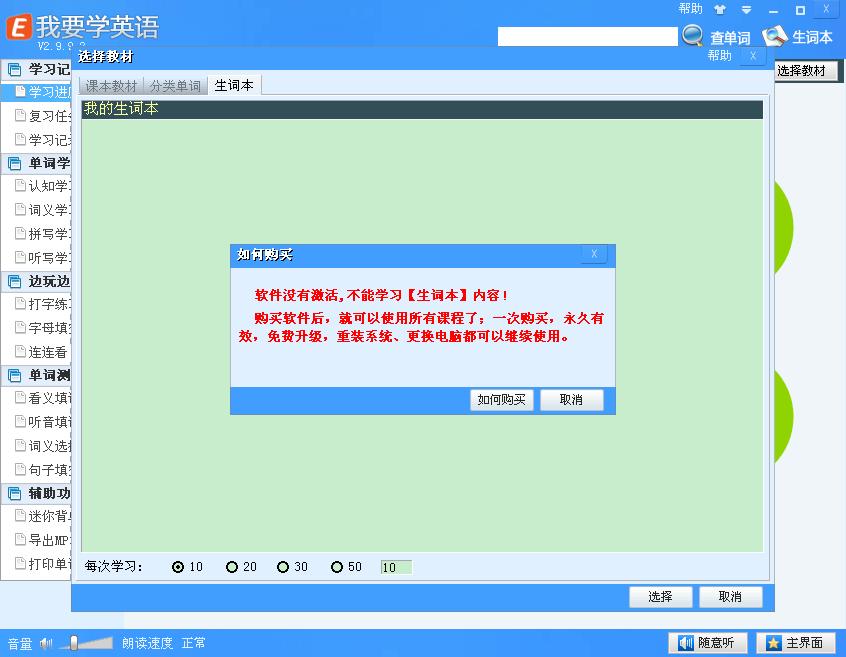The image size is (846, 657).
Task: Click the orange E app logo
Action: click(x=19, y=26)
